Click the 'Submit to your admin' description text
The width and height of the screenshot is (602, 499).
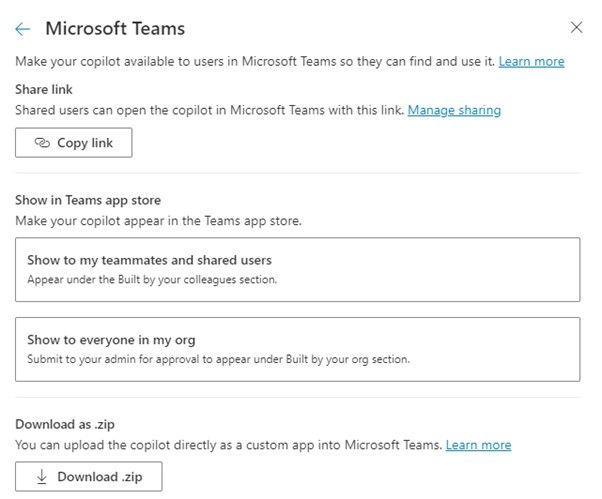(x=218, y=360)
